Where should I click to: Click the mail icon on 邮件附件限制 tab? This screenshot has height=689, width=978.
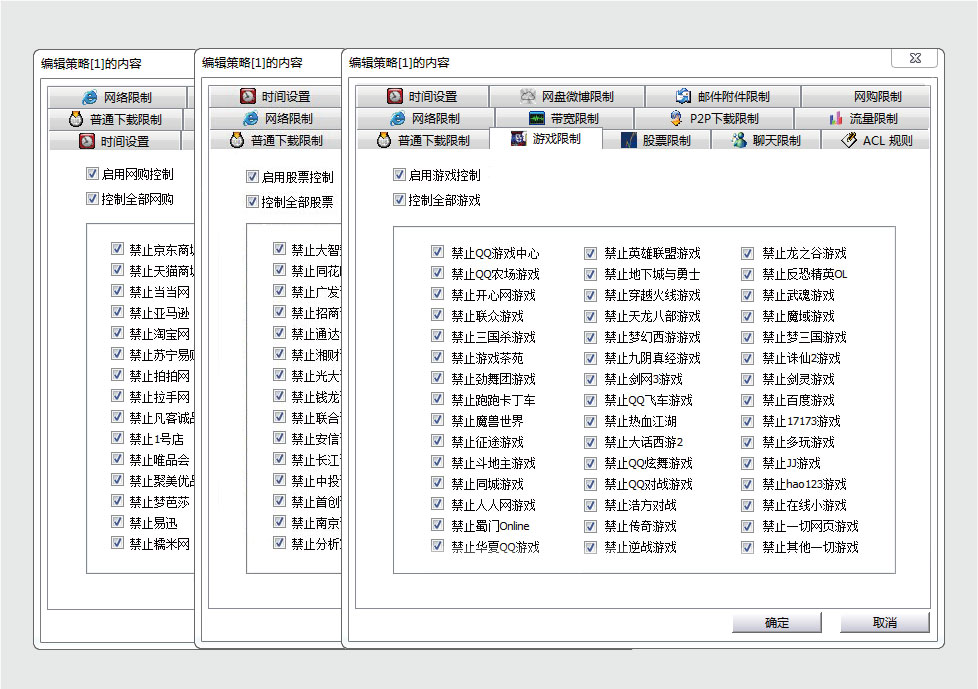pos(684,97)
